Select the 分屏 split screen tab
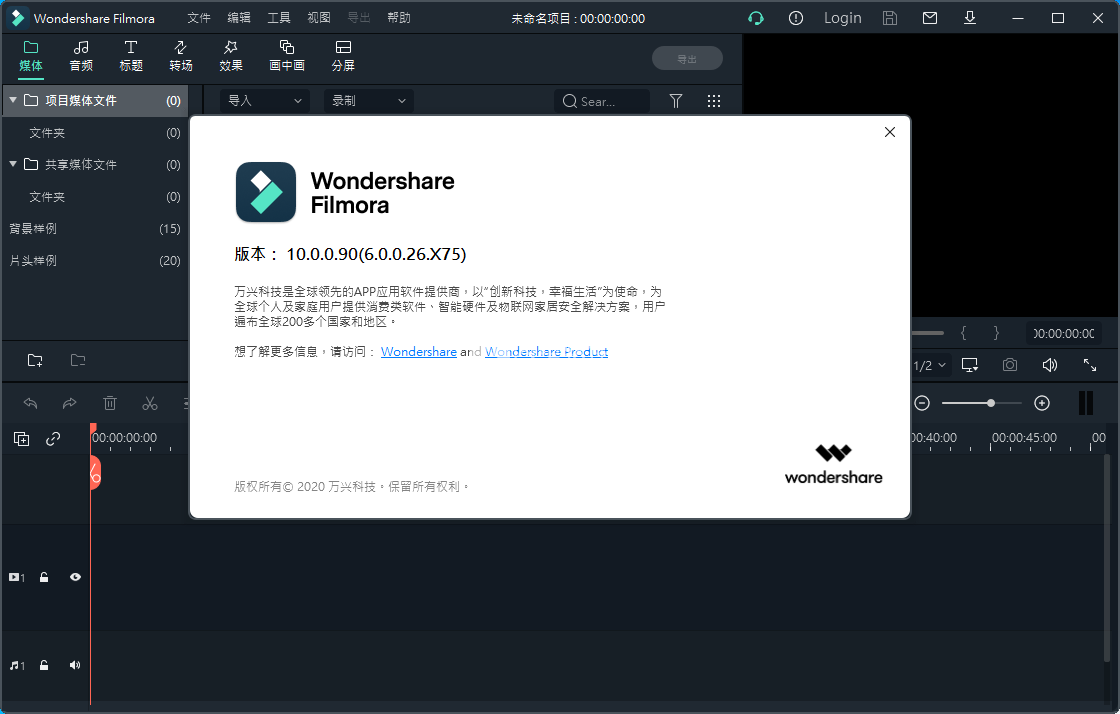 (x=343, y=56)
